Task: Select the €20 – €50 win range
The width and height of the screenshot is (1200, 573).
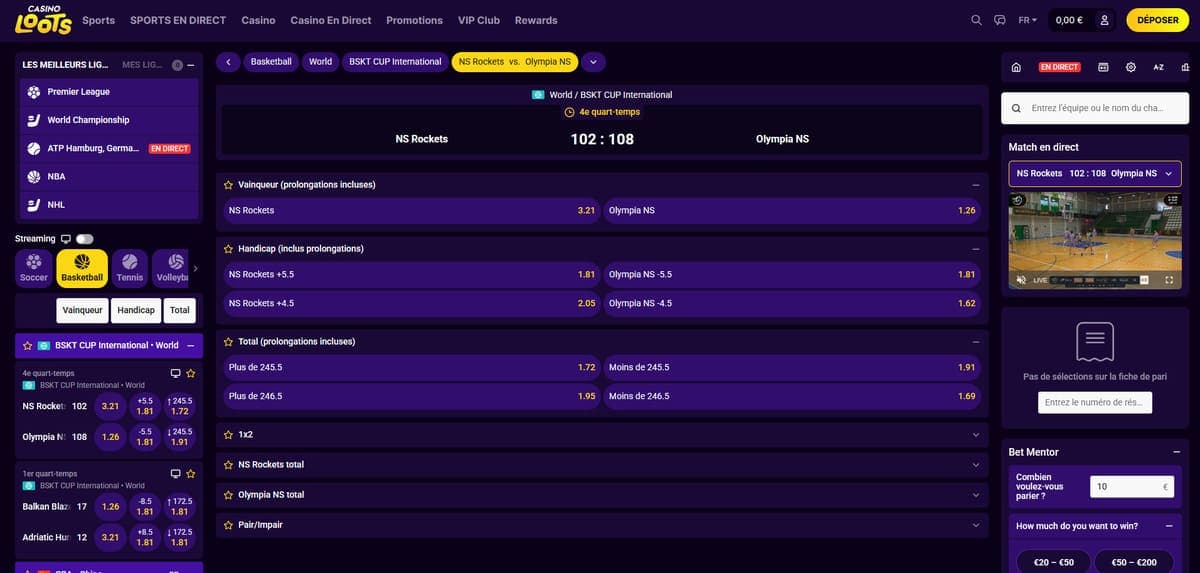Action: pyautogui.click(x=1052, y=562)
